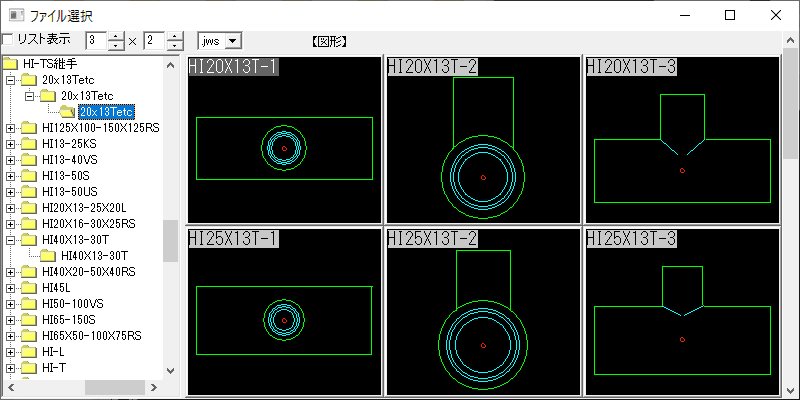Click the HI-TS継手 root folder icon
The height and width of the screenshot is (400, 800).
[10, 64]
